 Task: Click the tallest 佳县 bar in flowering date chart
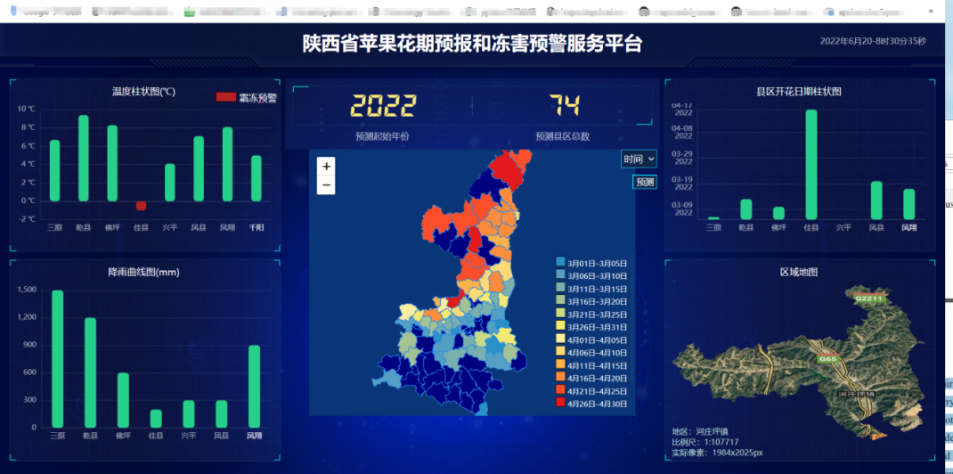click(811, 164)
